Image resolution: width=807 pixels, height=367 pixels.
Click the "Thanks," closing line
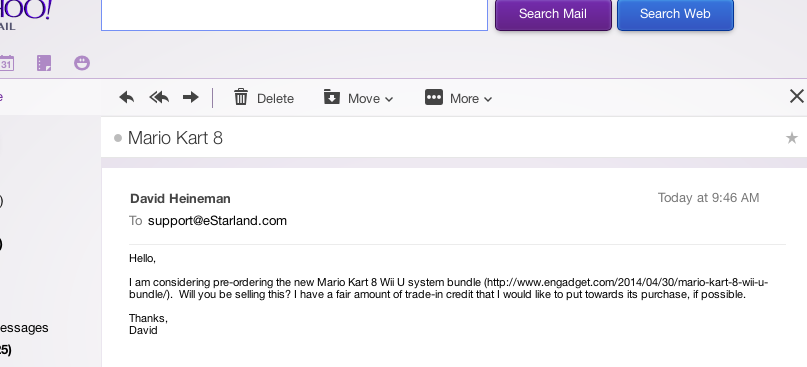pos(148,318)
